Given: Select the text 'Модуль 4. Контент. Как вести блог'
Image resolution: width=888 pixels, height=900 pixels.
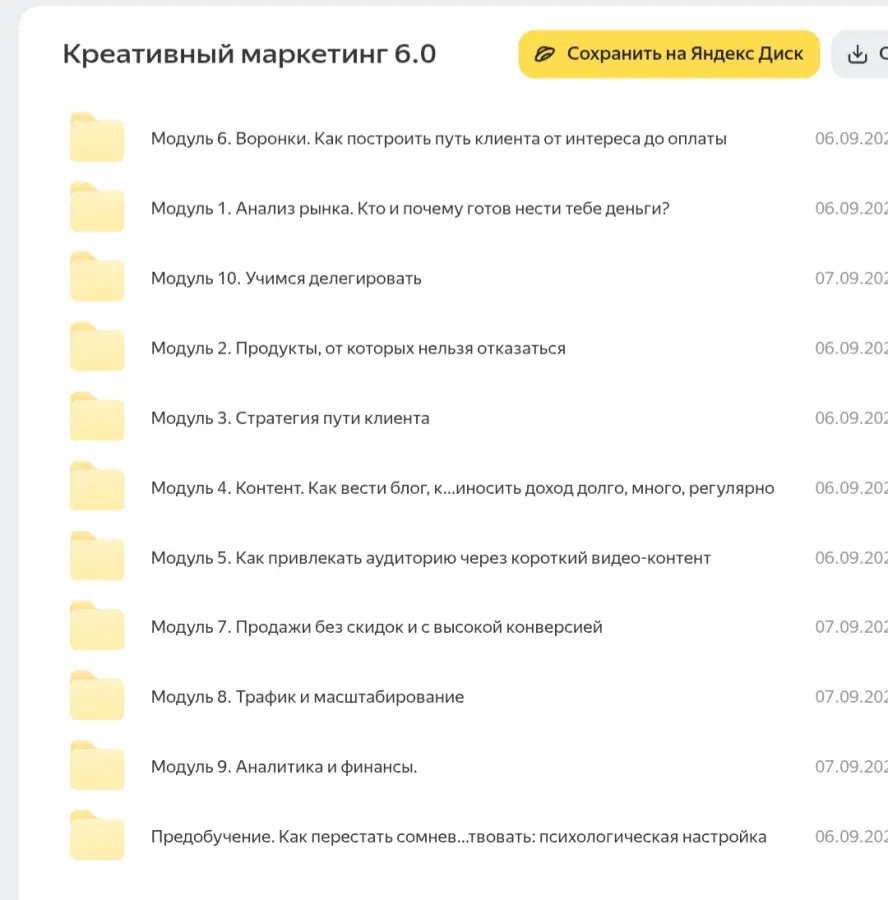Looking at the screenshot, I should [x=289, y=488].
